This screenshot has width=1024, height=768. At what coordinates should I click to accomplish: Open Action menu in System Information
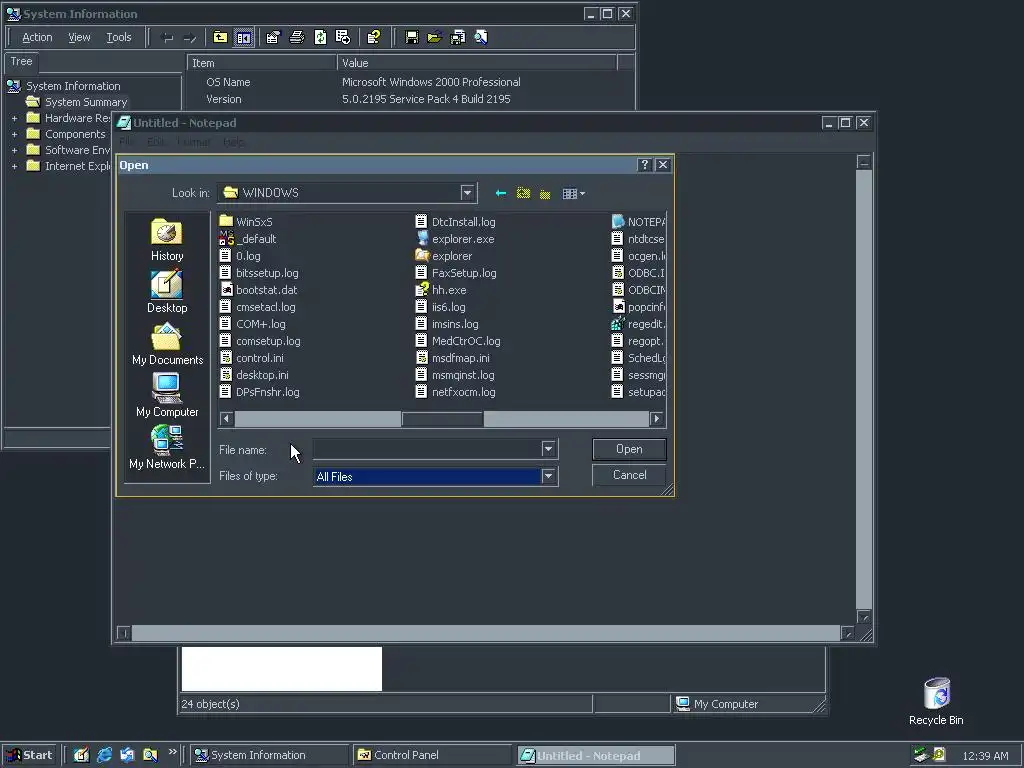pos(37,37)
